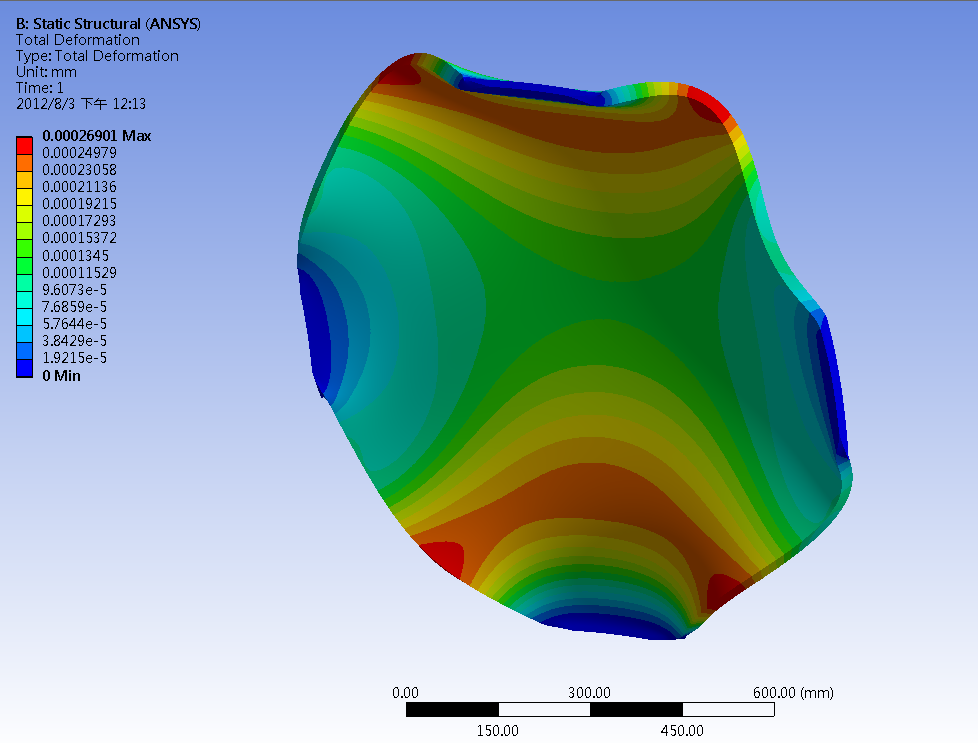978x743 pixels.
Task: Click the 1.9215e-5 legend value
Action: 75,358
